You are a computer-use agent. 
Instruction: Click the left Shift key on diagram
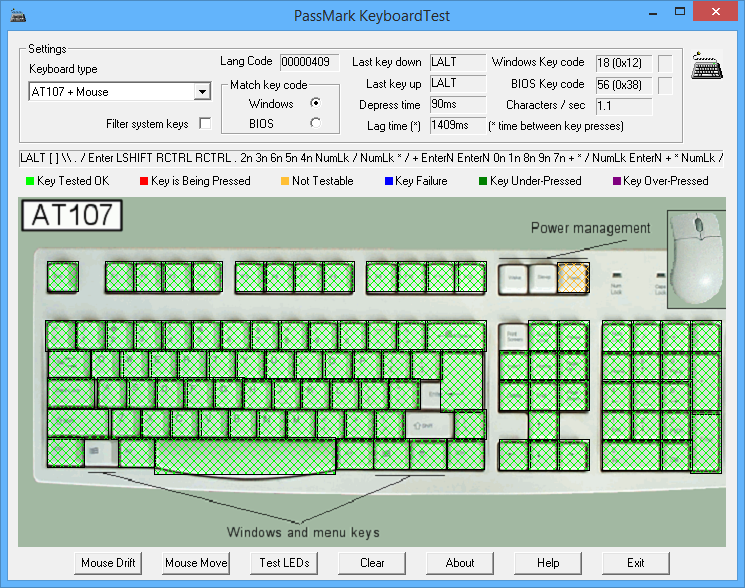pos(78,424)
